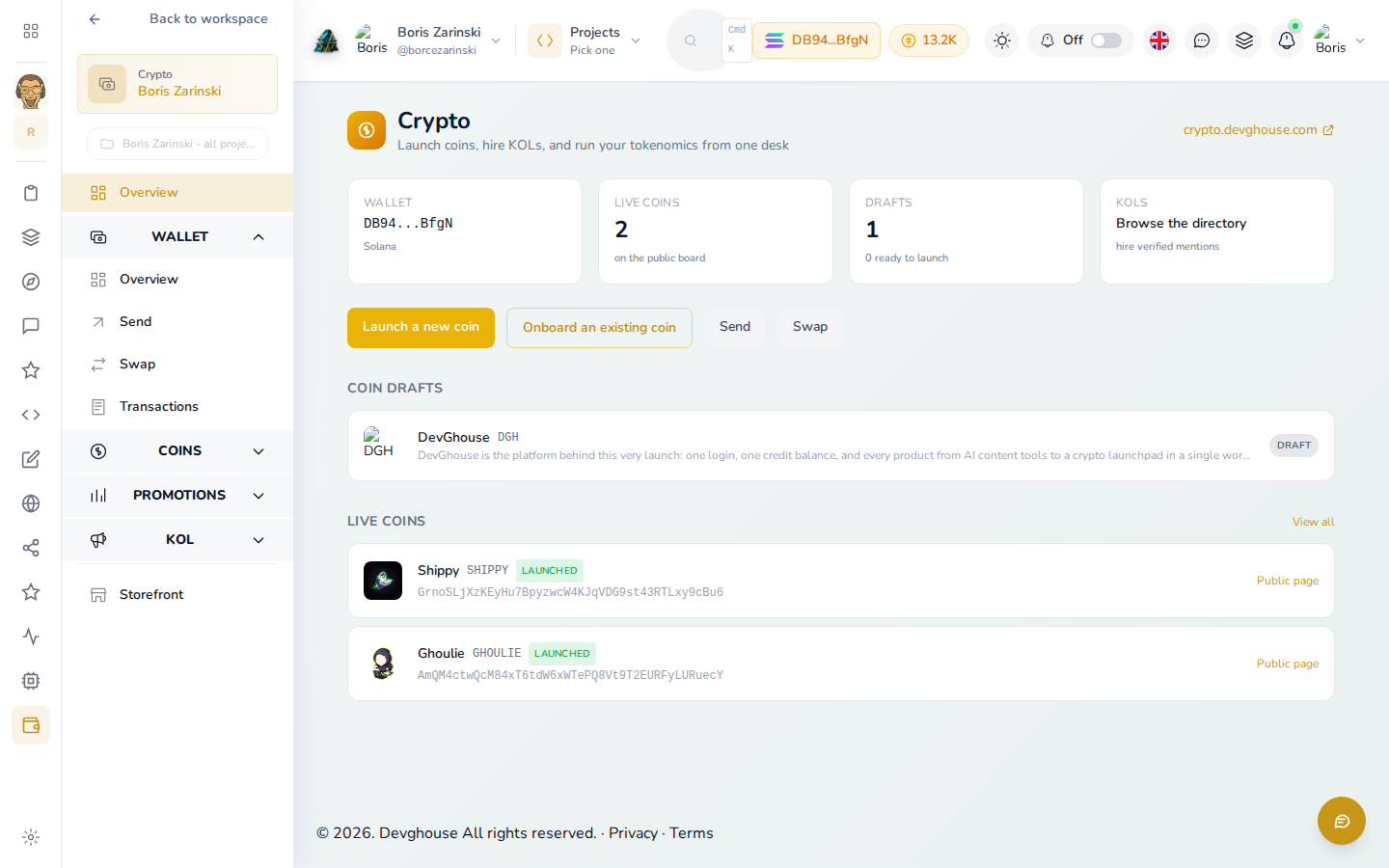Image resolution: width=1389 pixels, height=868 pixels.
Task: Open the wallet icon in left rail
Action: click(31, 725)
